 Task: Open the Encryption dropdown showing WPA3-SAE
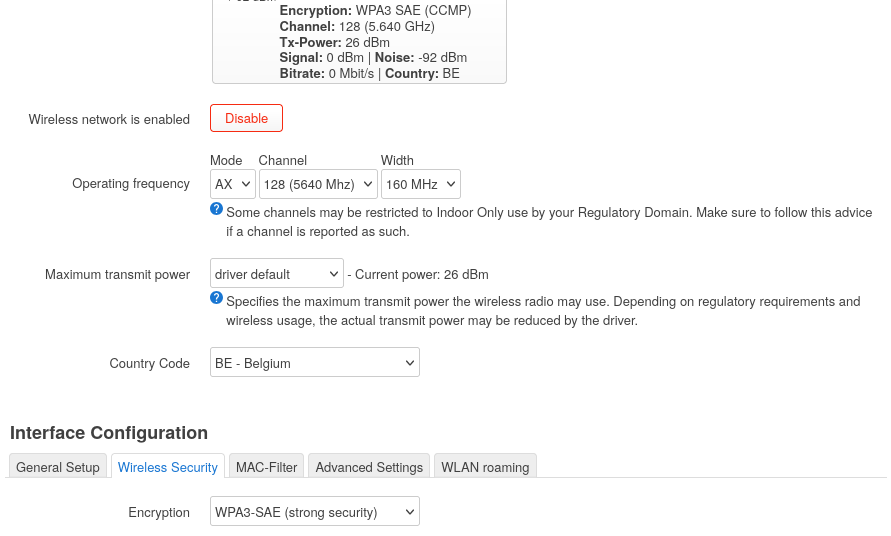pos(315,511)
